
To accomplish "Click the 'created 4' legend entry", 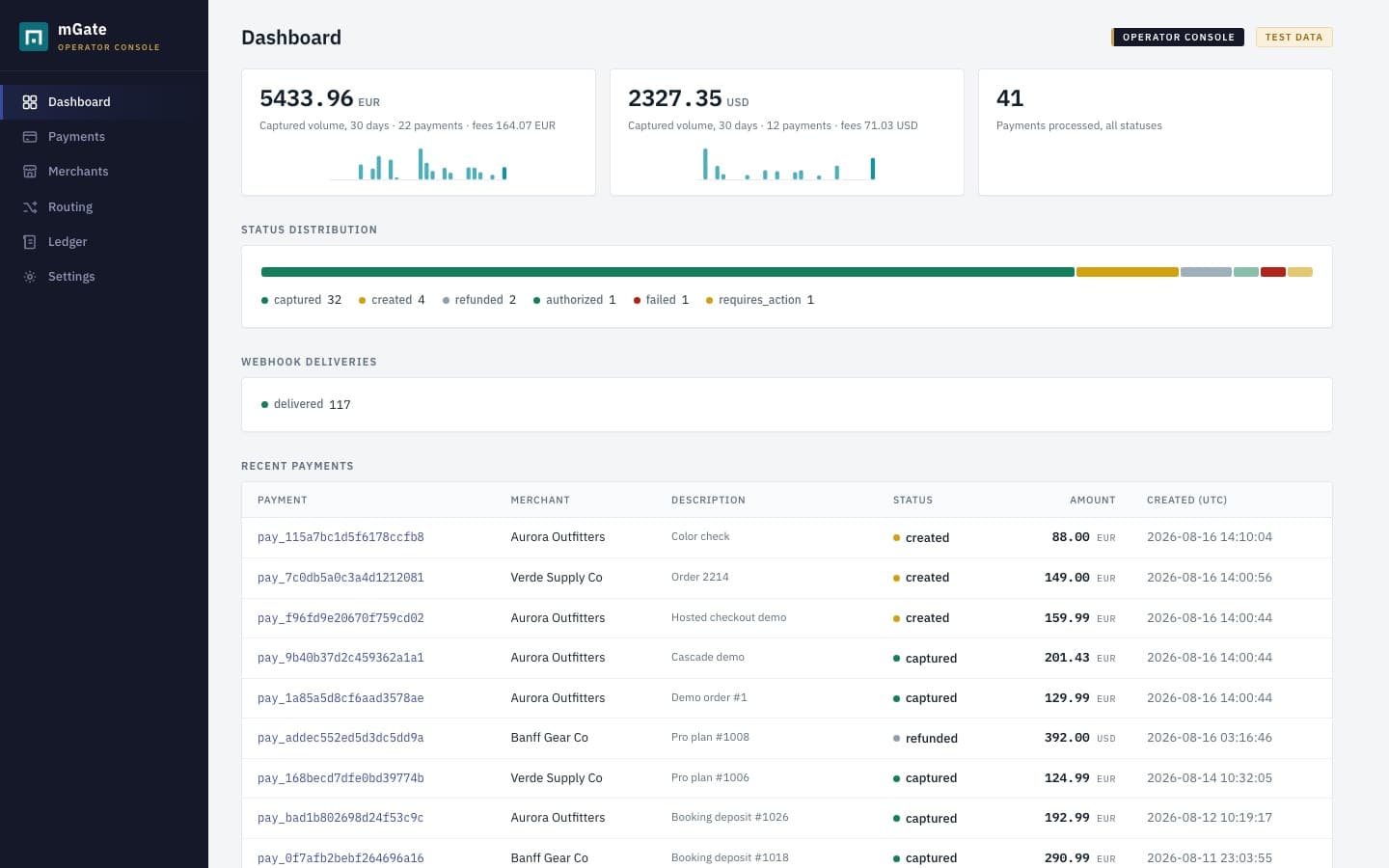I will (x=392, y=300).
